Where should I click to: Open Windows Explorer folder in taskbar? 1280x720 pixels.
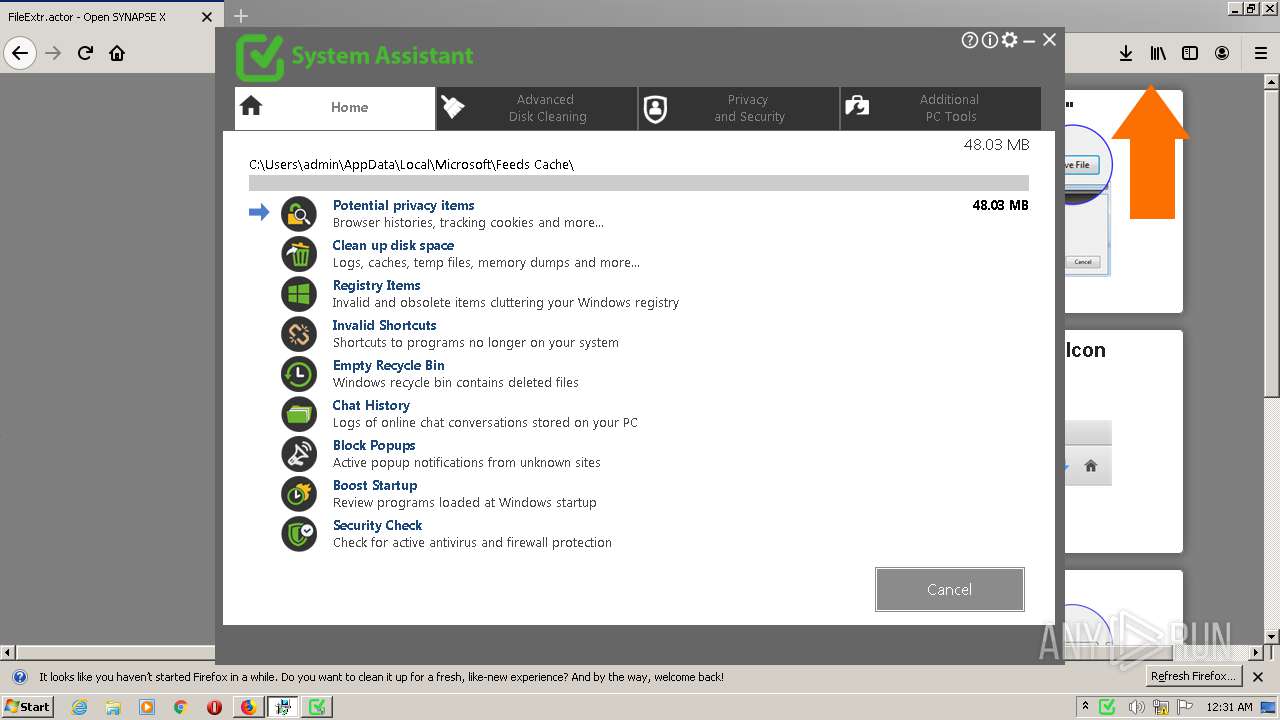pyautogui.click(x=113, y=707)
